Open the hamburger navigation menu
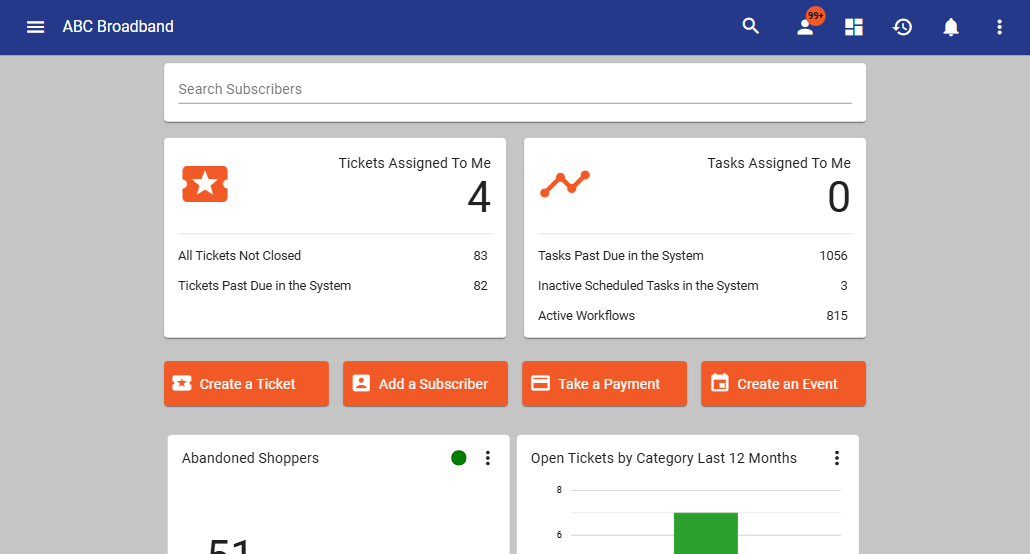1030x554 pixels. (35, 27)
